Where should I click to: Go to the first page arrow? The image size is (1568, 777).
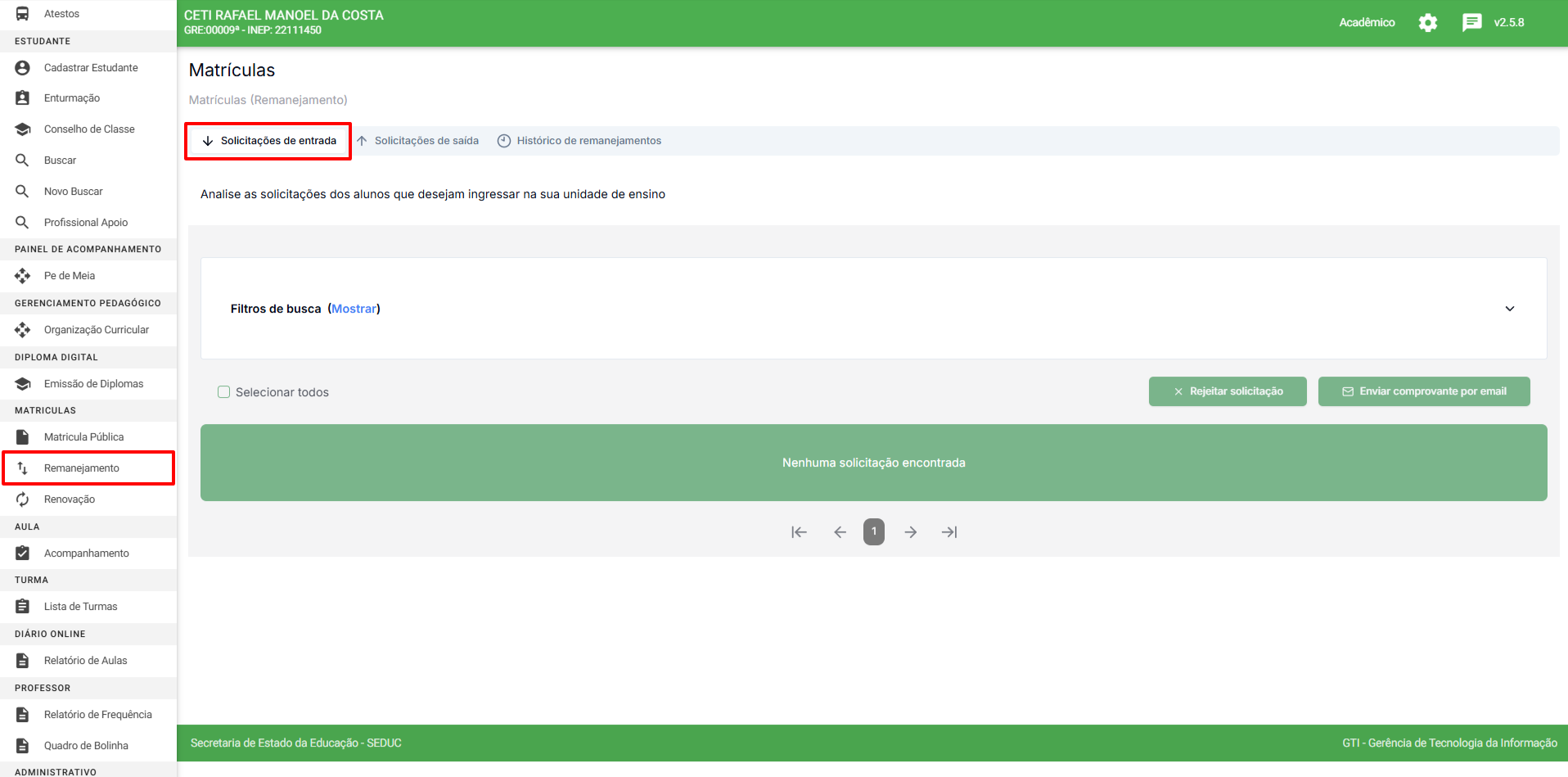click(800, 532)
